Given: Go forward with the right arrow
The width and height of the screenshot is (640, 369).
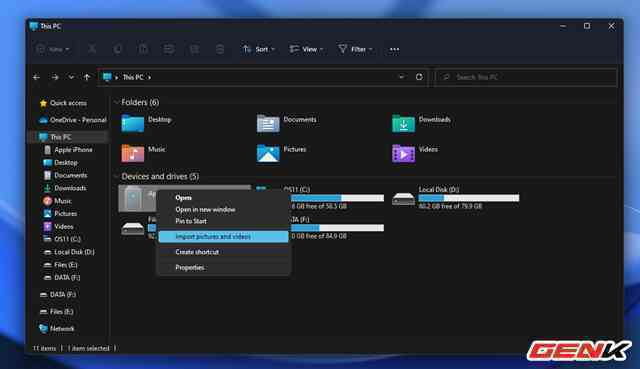Looking at the screenshot, I should (55, 77).
